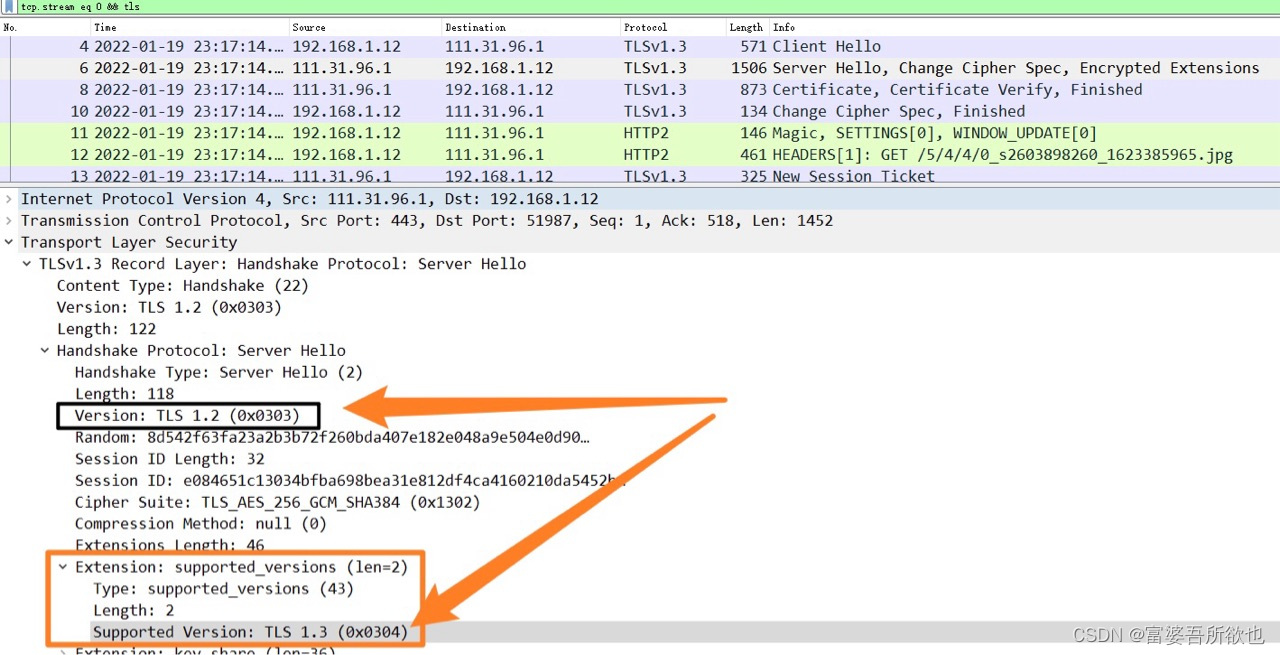Screen dimensions: 1280x655
Task: Select the Supported Version: TLS 1.3 entry
Action: [x=250, y=631]
